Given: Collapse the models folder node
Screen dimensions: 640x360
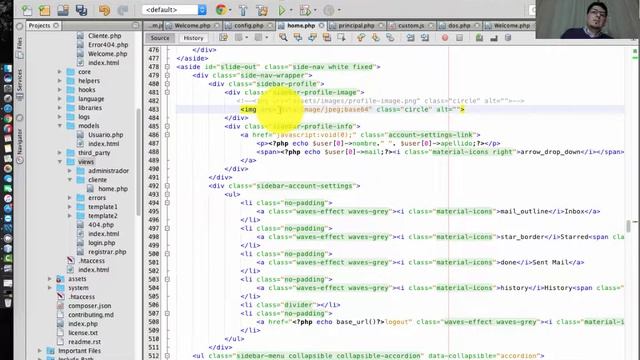Looking at the screenshot, I should (x=60, y=126).
